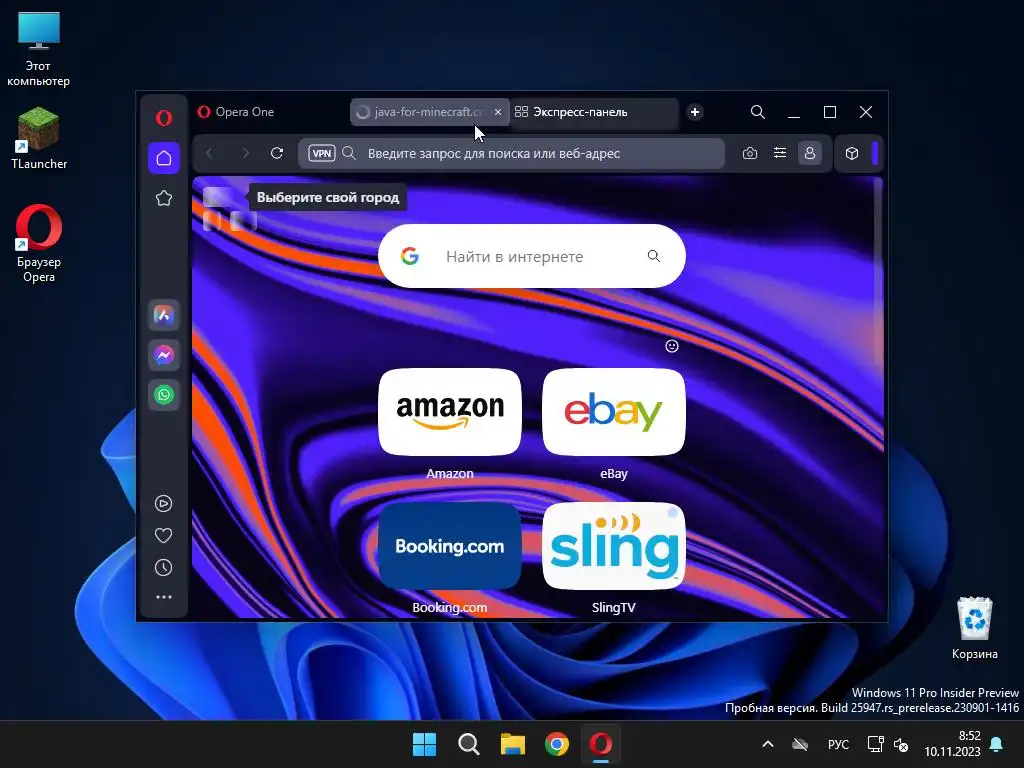Open the Windows Start menu
Viewport: 1024px width, 768px height.
coord(424,744)
